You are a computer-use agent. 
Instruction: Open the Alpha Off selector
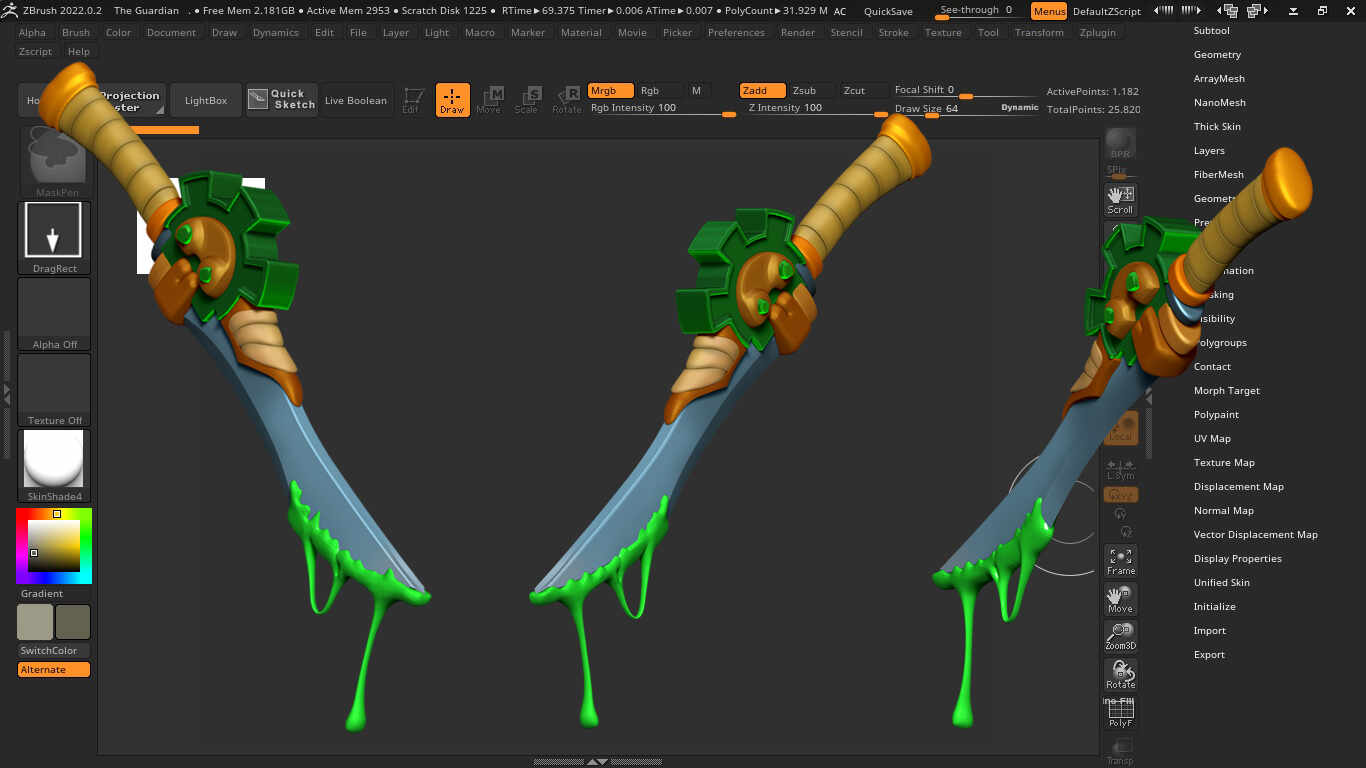(x=54, y=314)
